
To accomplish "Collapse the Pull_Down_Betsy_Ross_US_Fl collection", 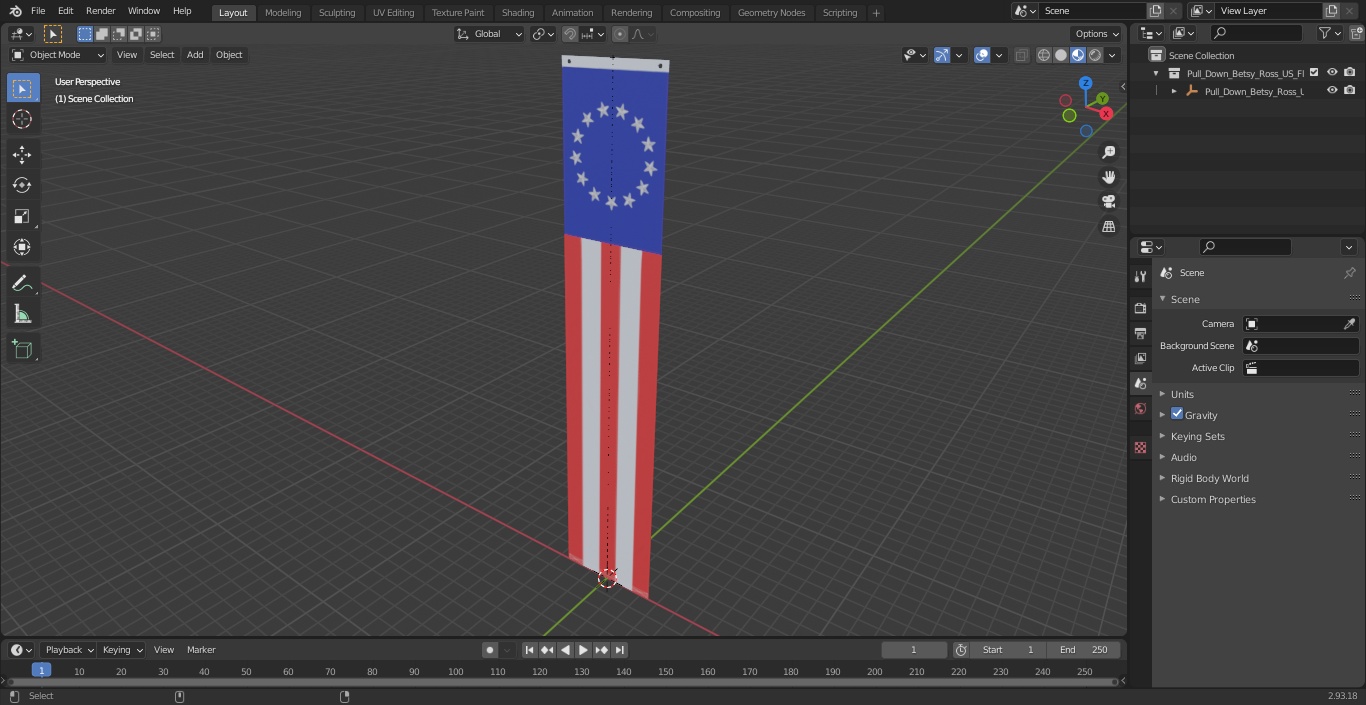I will (1156, 73).
